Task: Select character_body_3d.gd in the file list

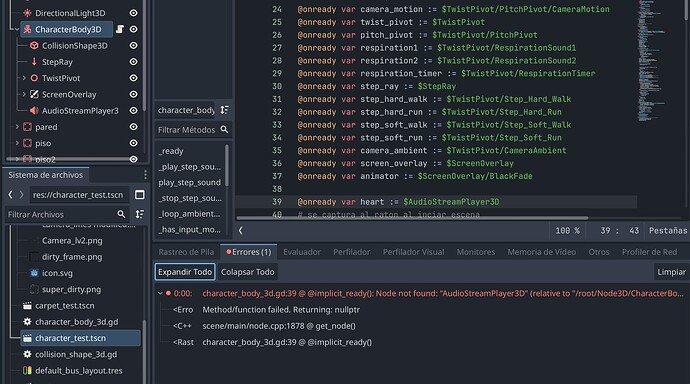Action: (76, 322)
